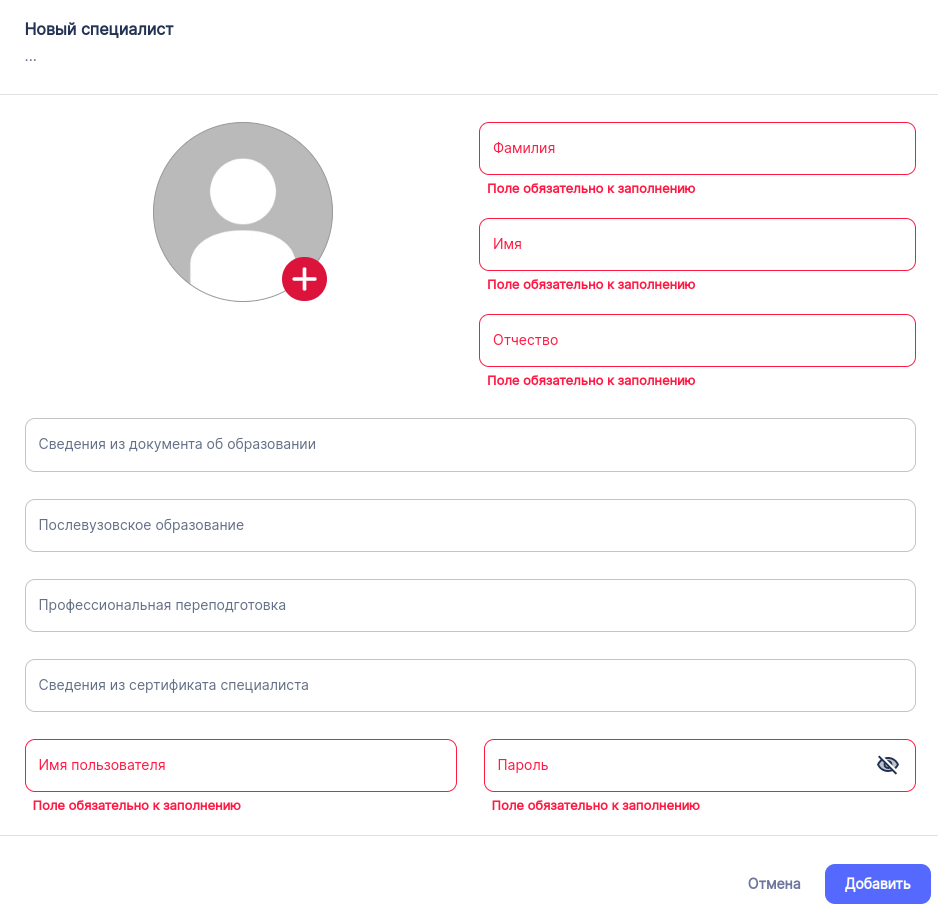Click the Добавить button
This screenshot has width=938, height=921.
[x=877, y=884]
